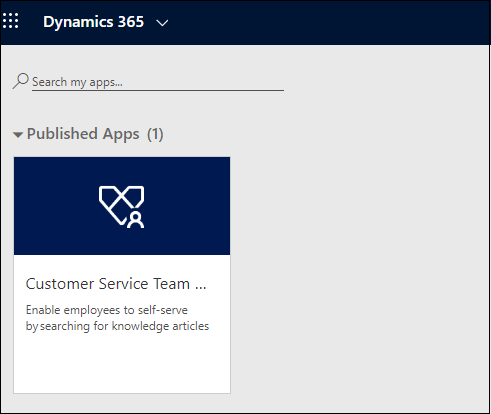Click the Customer Service Team app title
The image size is (491, 414).
pyautogui.click(x=116, y=284)
